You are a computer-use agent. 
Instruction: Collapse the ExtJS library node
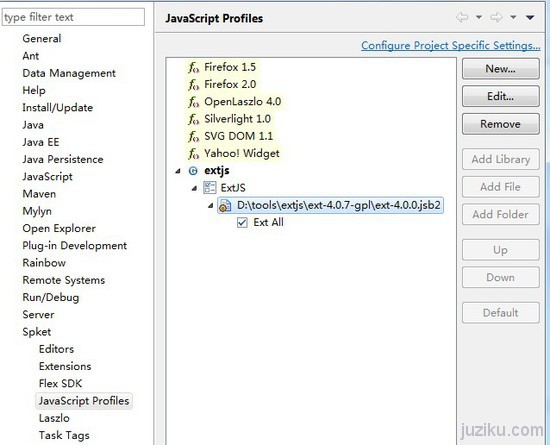point(194,189)
